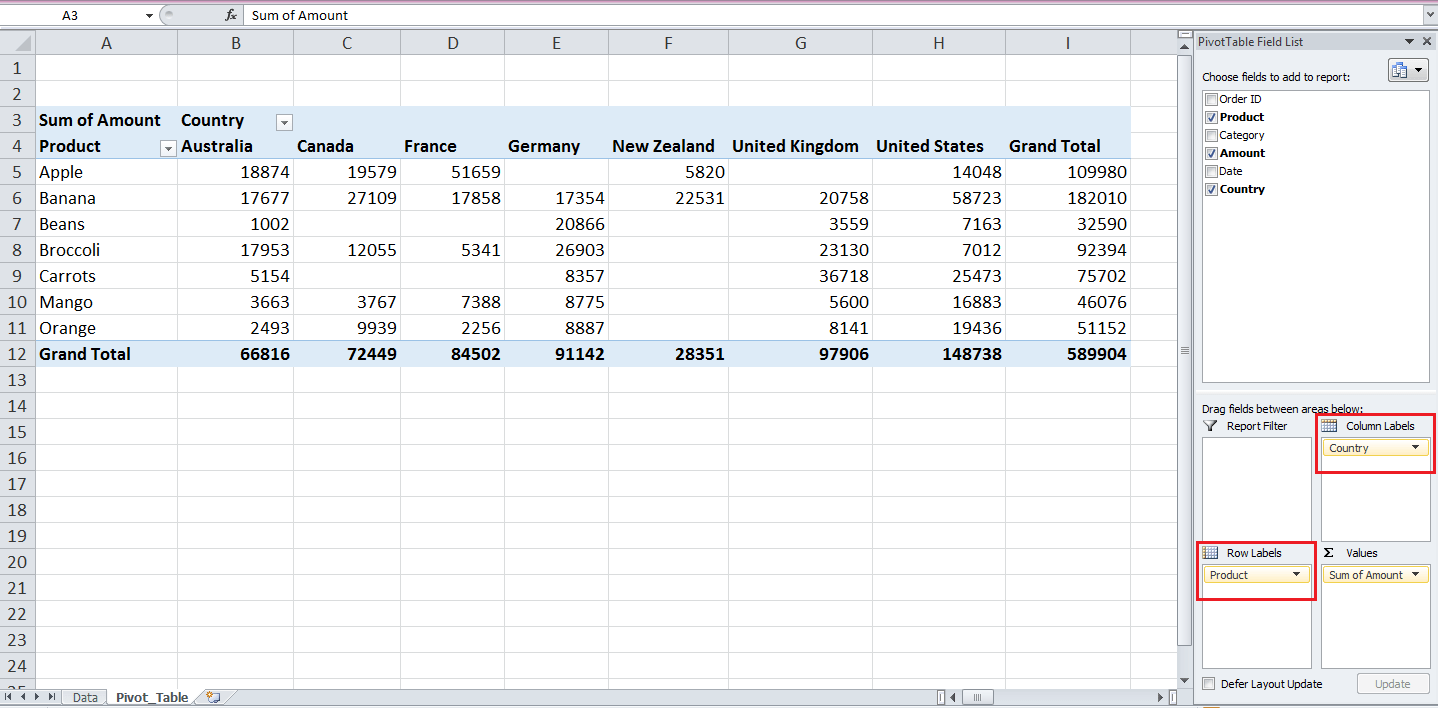The height and width of the screenshot is (708, 1438).
Task: Click the Insert Worksheet tab icon
Action: coord(213,697)
